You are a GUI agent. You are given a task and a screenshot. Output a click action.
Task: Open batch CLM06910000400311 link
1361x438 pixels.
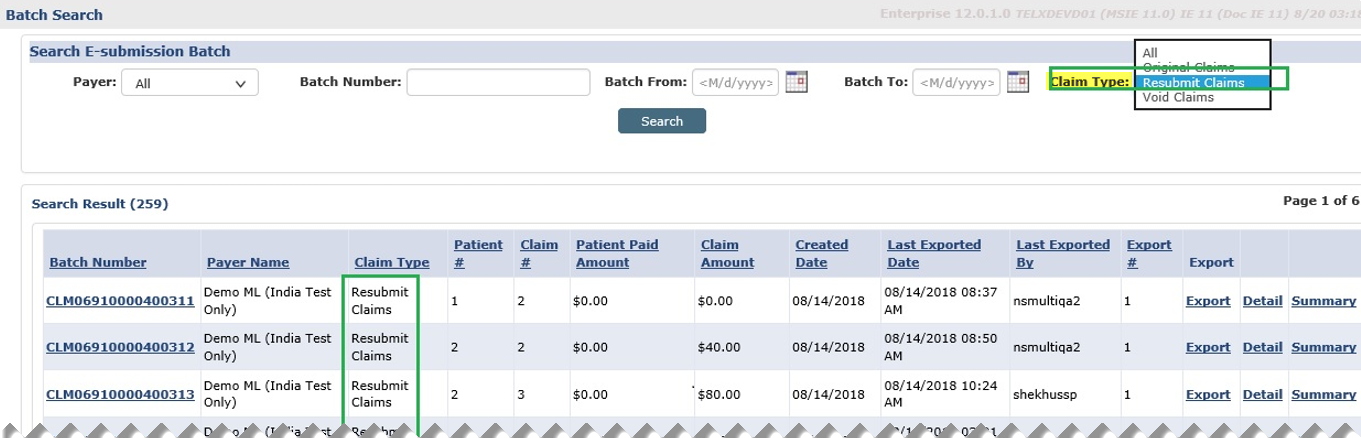coord(120,301)
